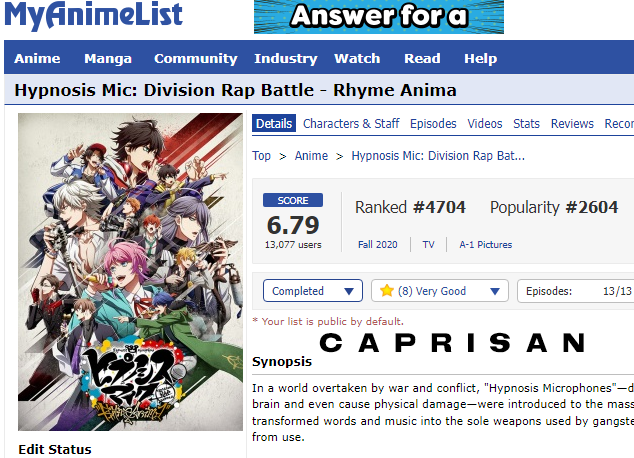
Task: Open the Industry menu
Action: coord(286,58)
